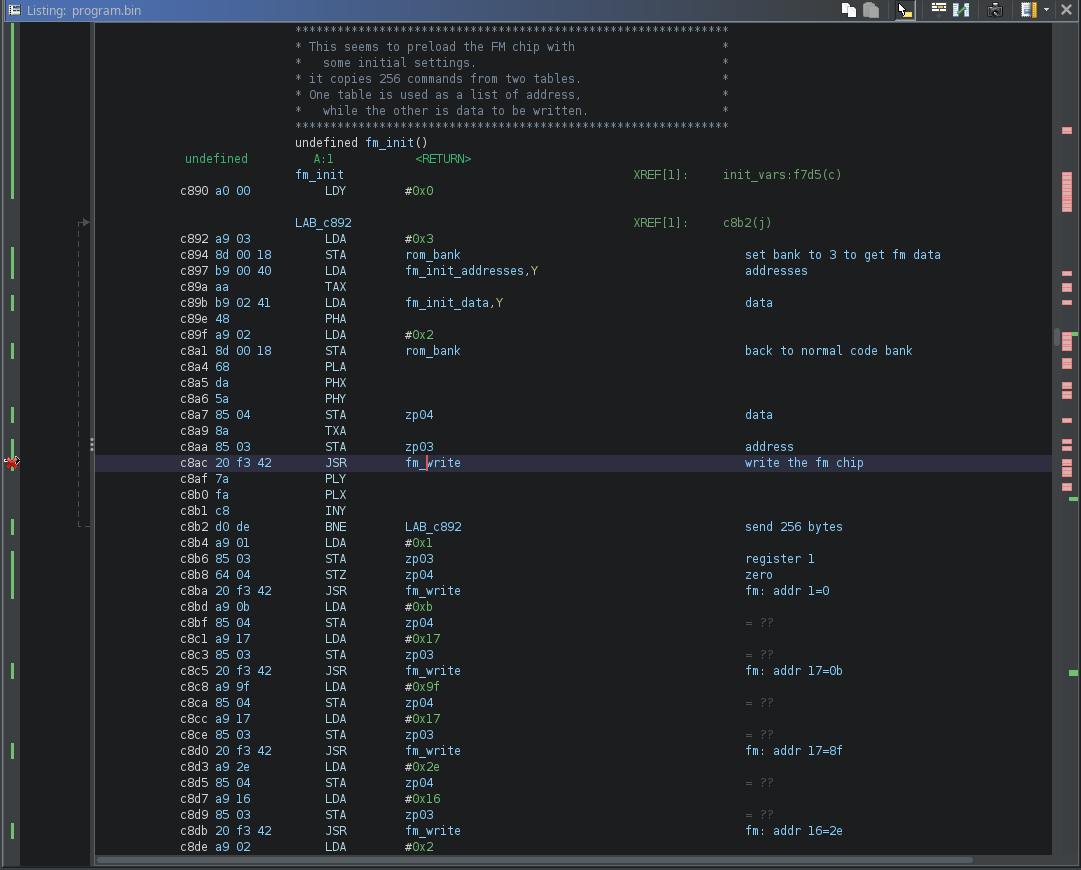Click the margin divider drag handle dots
This screenshot has width=1081, height=870.
point(92,445)
